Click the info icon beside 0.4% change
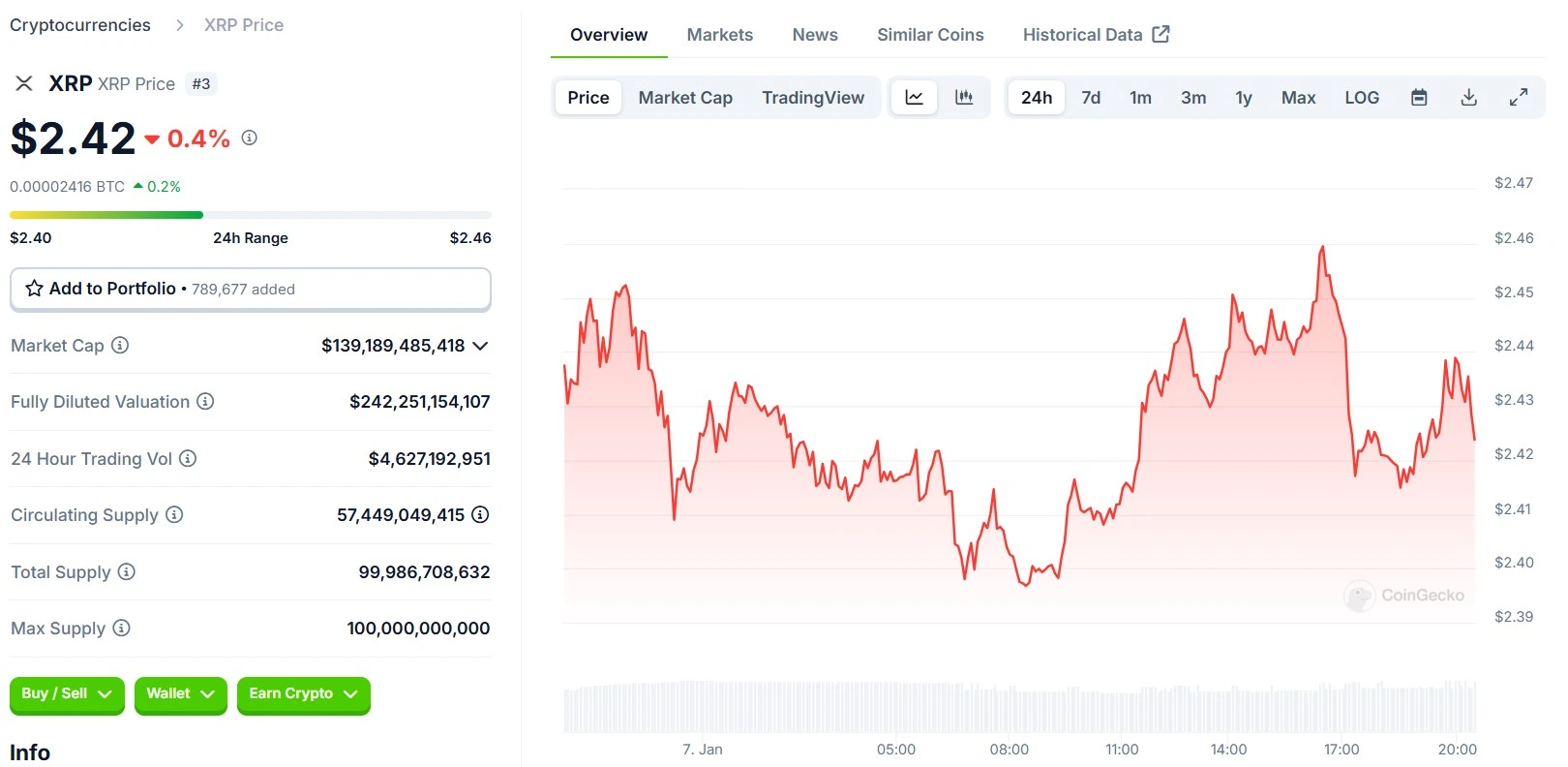The height and width of the screenshot is (767, 1568). (x=249, y=138)
